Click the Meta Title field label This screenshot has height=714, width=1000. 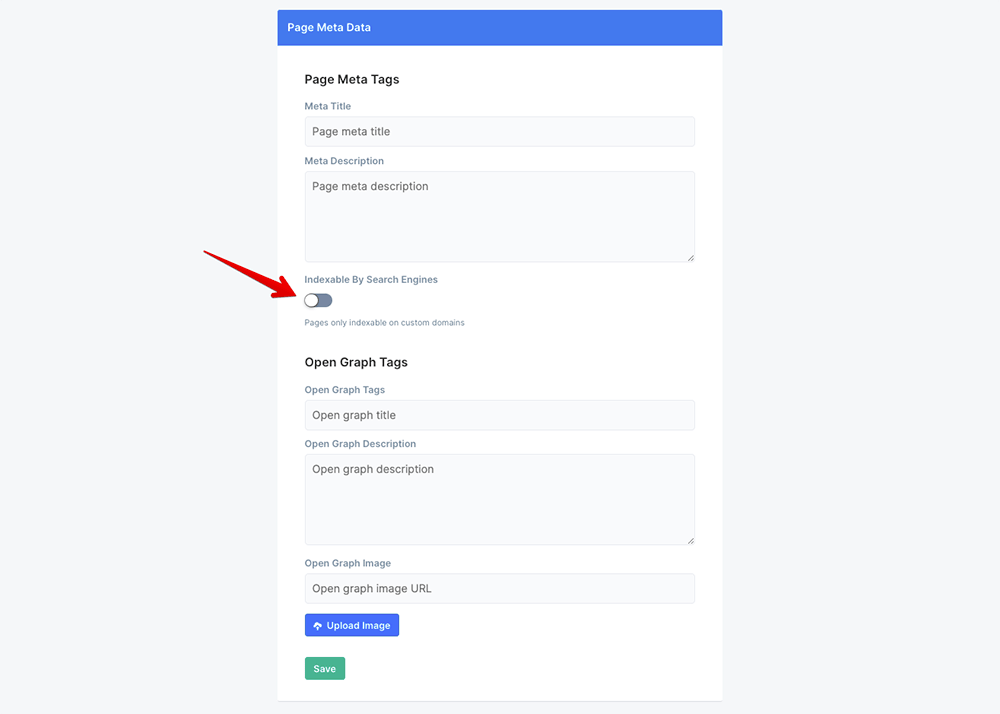click(x=327, y=106)
